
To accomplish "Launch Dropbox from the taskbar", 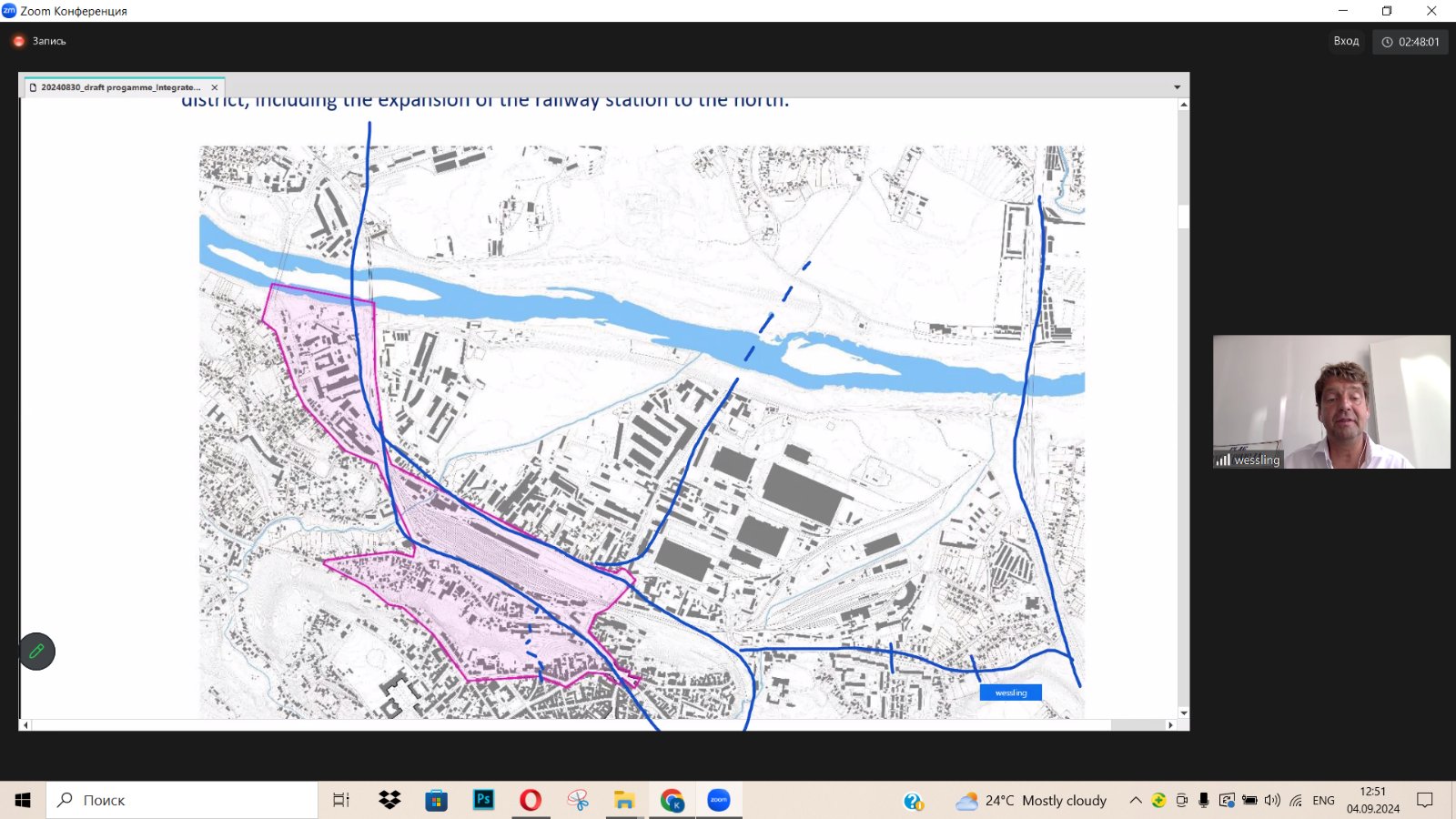I will coord(389,800).
